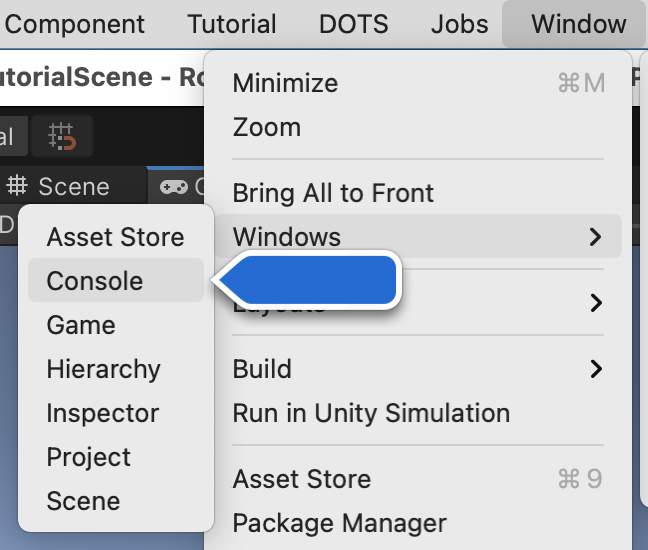Click the blue callout annotation
This screenshot has height=550, width=648.
[x=308, y=280]
